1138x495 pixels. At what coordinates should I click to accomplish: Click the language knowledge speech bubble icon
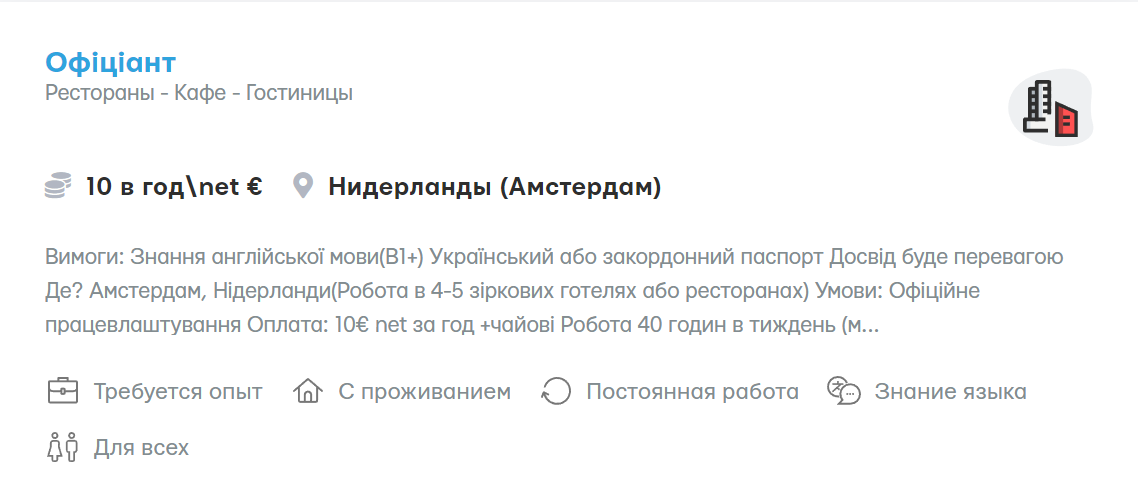(843, 391)
